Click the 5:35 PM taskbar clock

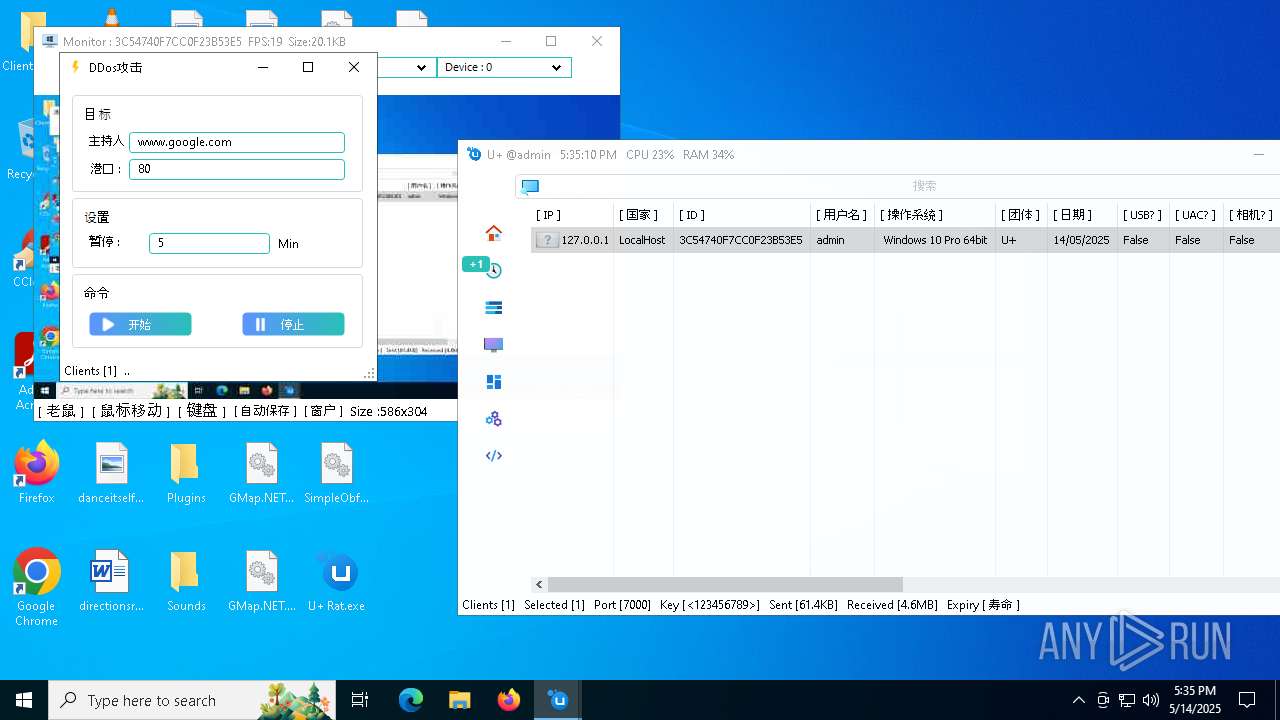tap(1195, 700)
